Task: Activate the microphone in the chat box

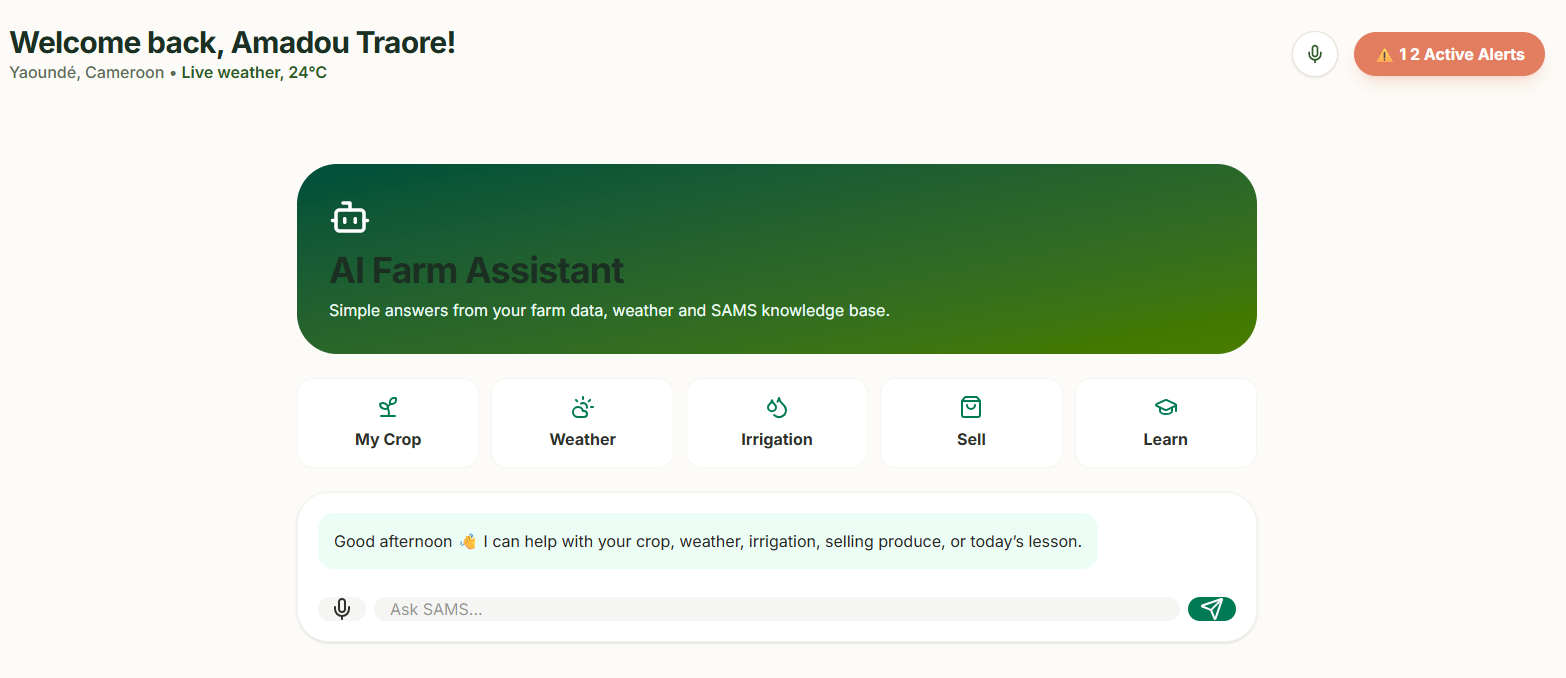Action: [342, 609]
